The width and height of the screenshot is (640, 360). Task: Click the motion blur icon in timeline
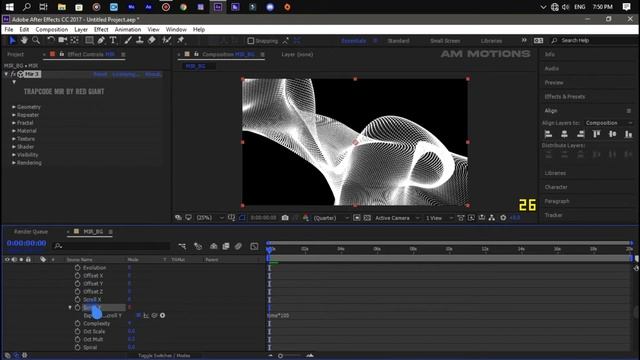pyautogui.click(x=238, y=246)
